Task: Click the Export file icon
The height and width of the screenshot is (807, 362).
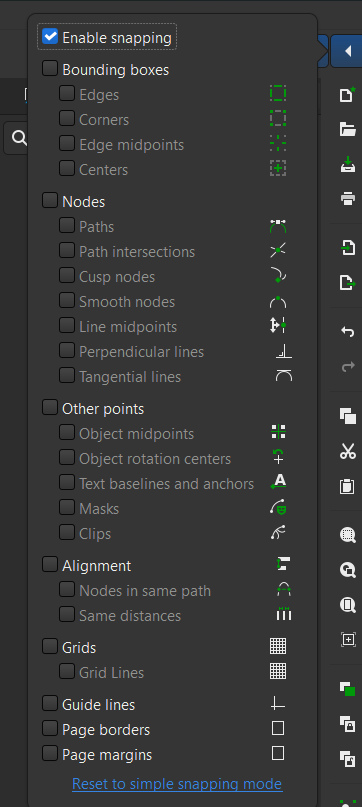Action: click(348, 283)
